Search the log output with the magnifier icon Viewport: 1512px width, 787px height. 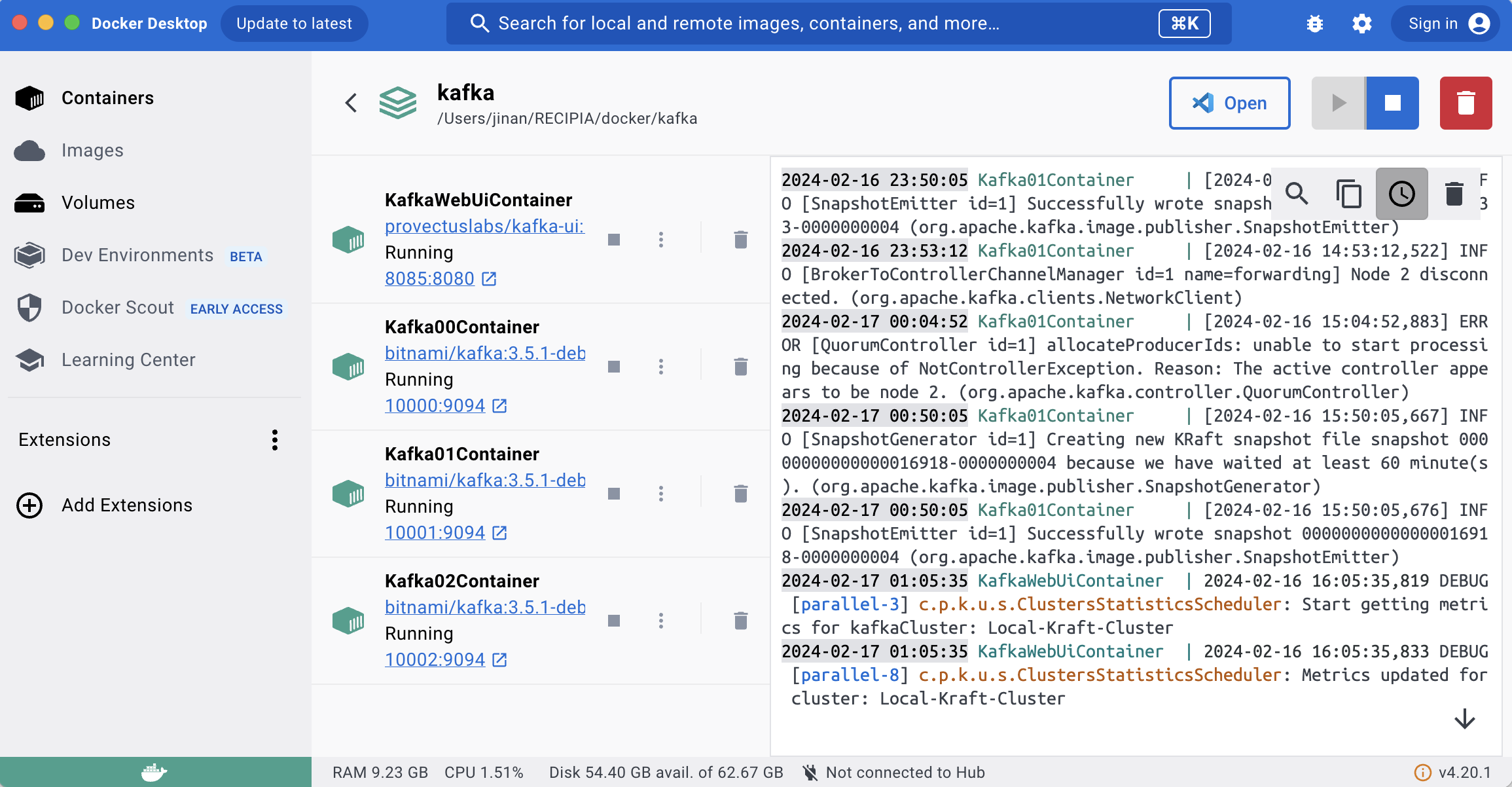1297,194
